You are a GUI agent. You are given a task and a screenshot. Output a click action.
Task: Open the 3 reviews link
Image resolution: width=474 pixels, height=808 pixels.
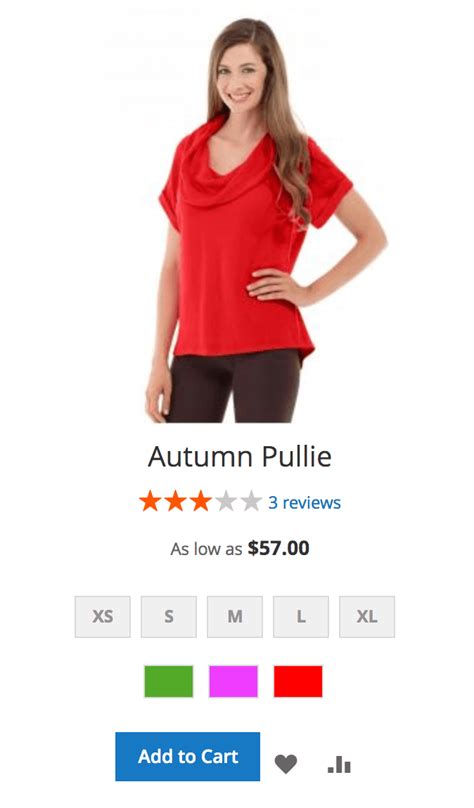click(x=304, y=502)
